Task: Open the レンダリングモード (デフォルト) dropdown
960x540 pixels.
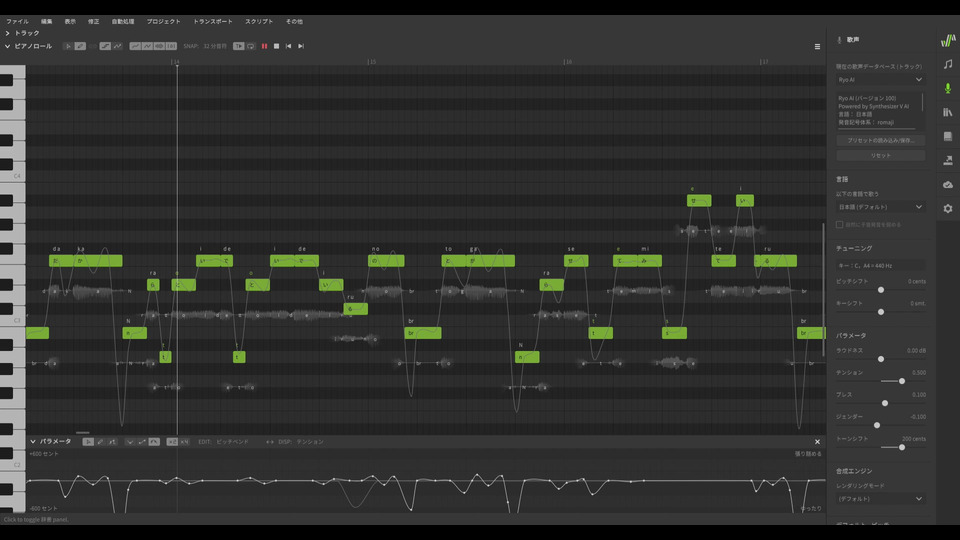Action: pyautogui.click(x=880, y=499)
